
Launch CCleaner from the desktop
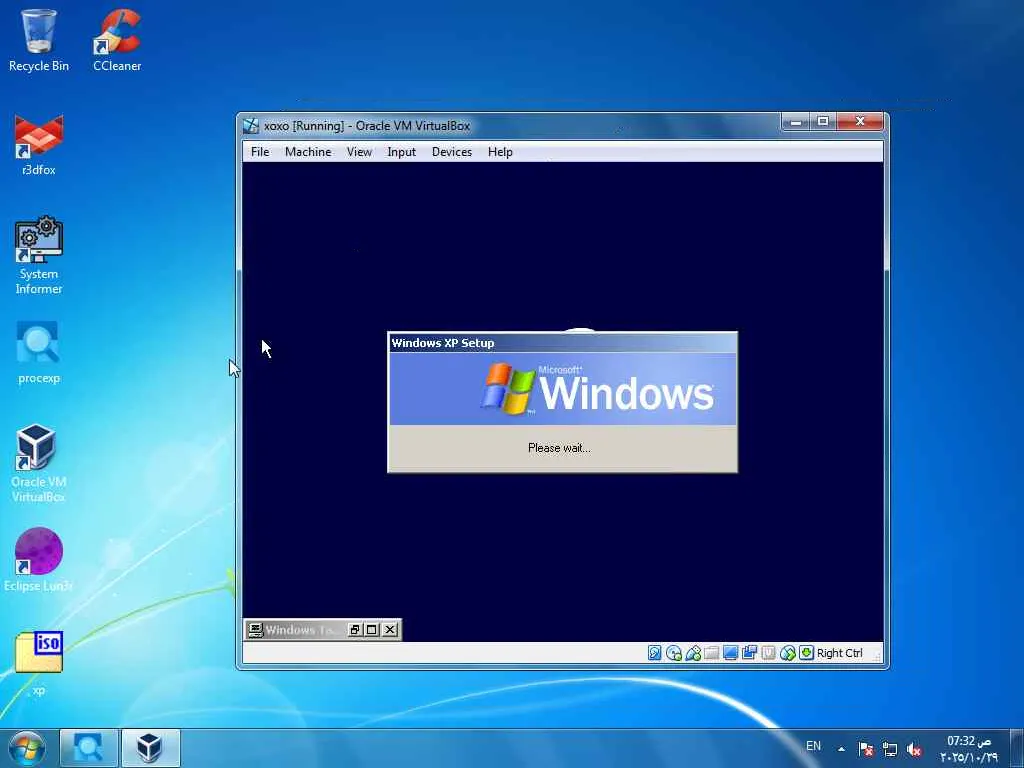(x=117, y=39)
